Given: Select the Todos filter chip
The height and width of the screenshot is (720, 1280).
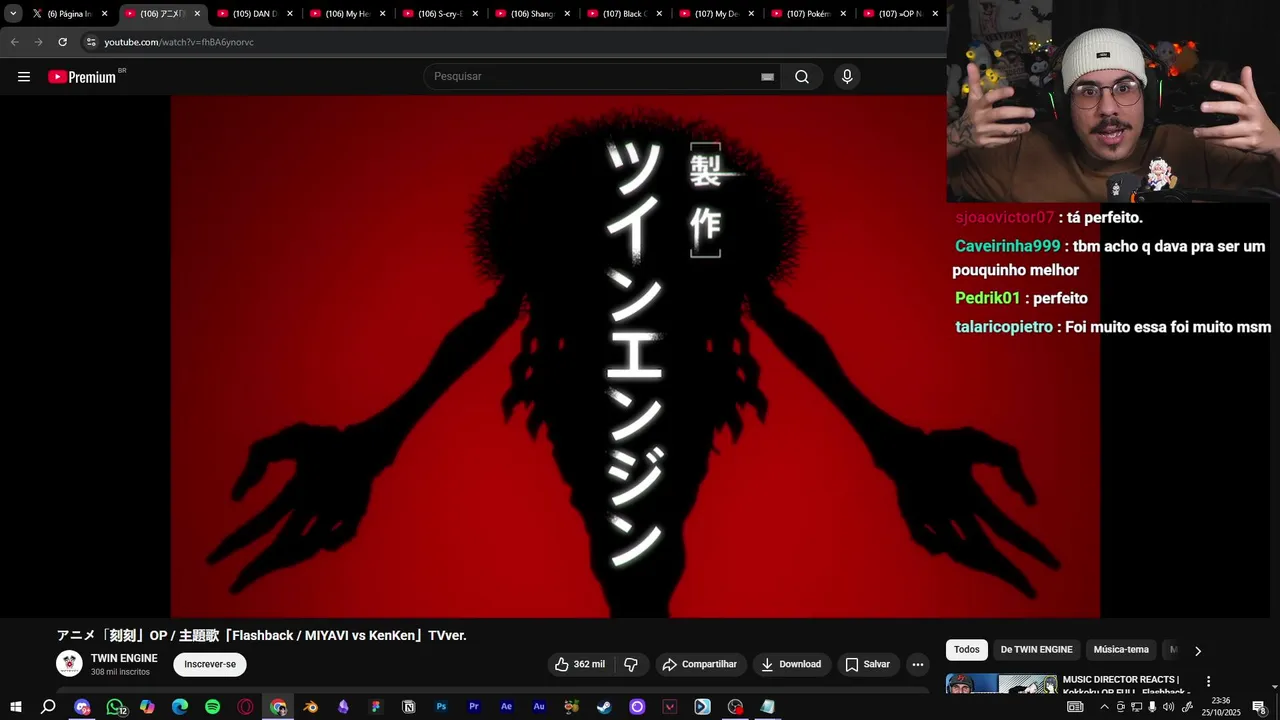Looking at the screenshot, I should [x=967, y=650].
